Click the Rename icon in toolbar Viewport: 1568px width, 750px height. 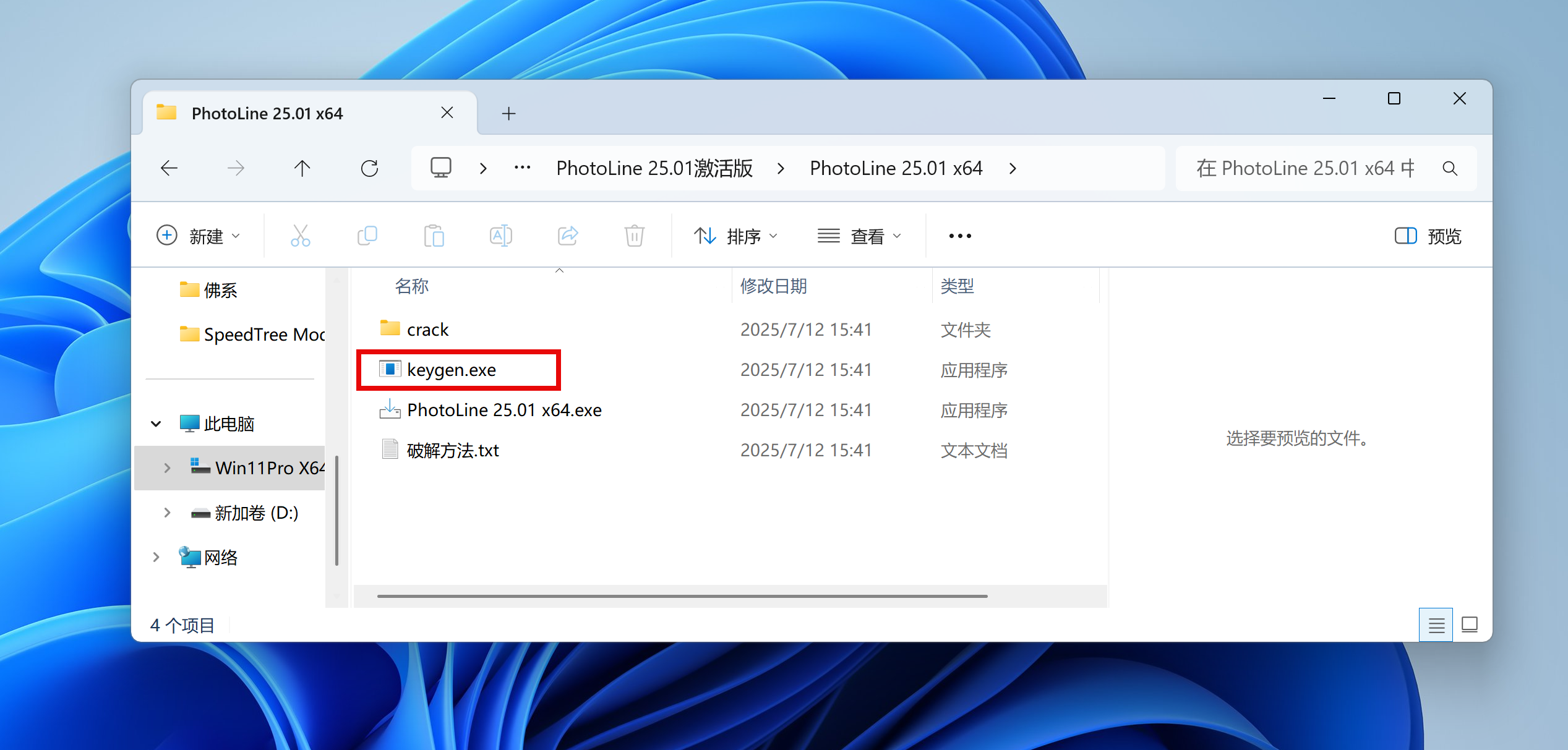(500, 236)
